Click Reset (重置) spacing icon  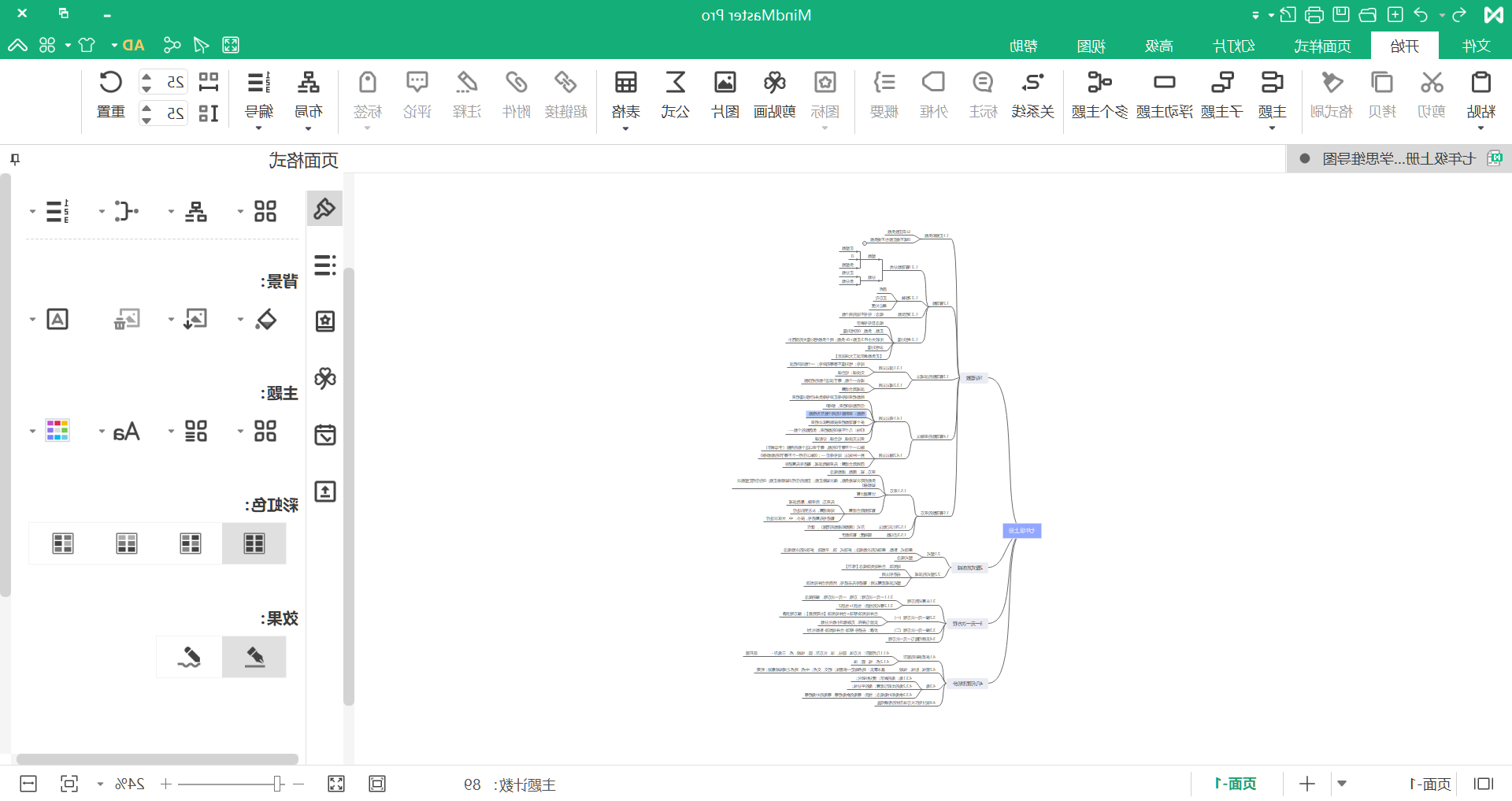(110, 83)
